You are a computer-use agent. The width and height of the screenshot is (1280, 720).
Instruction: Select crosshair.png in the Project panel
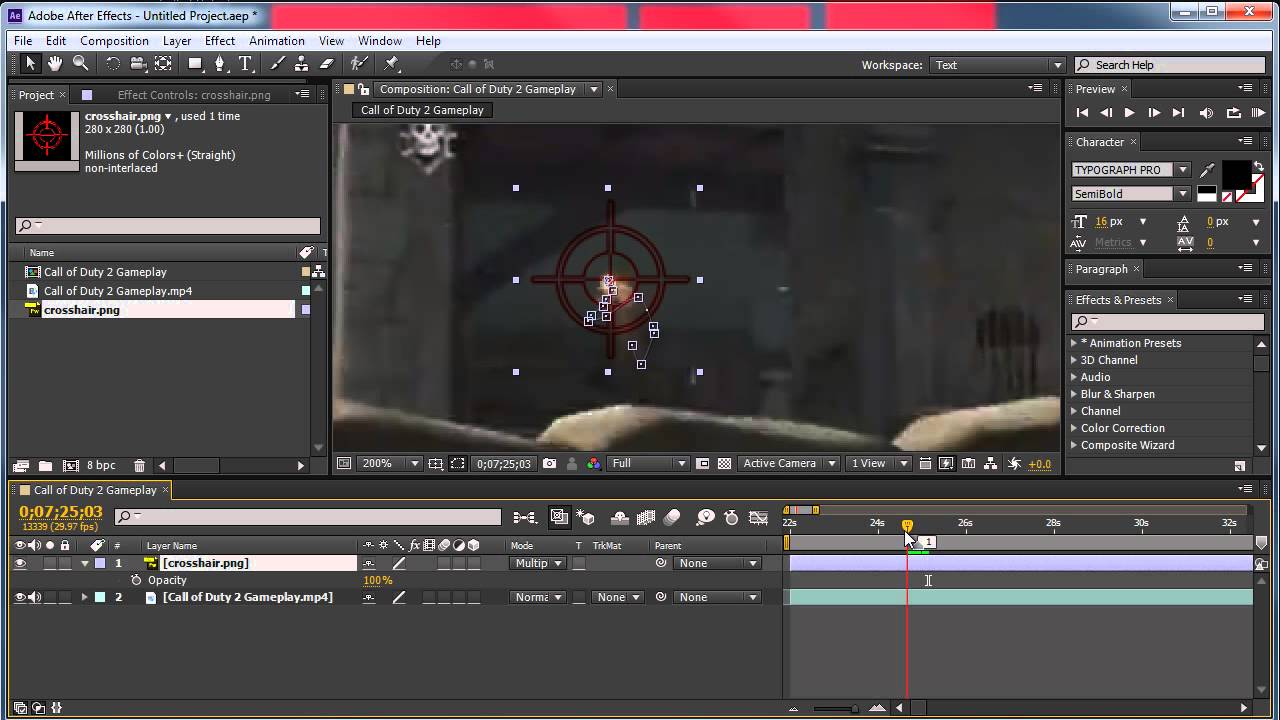click(x=81, y=310)
